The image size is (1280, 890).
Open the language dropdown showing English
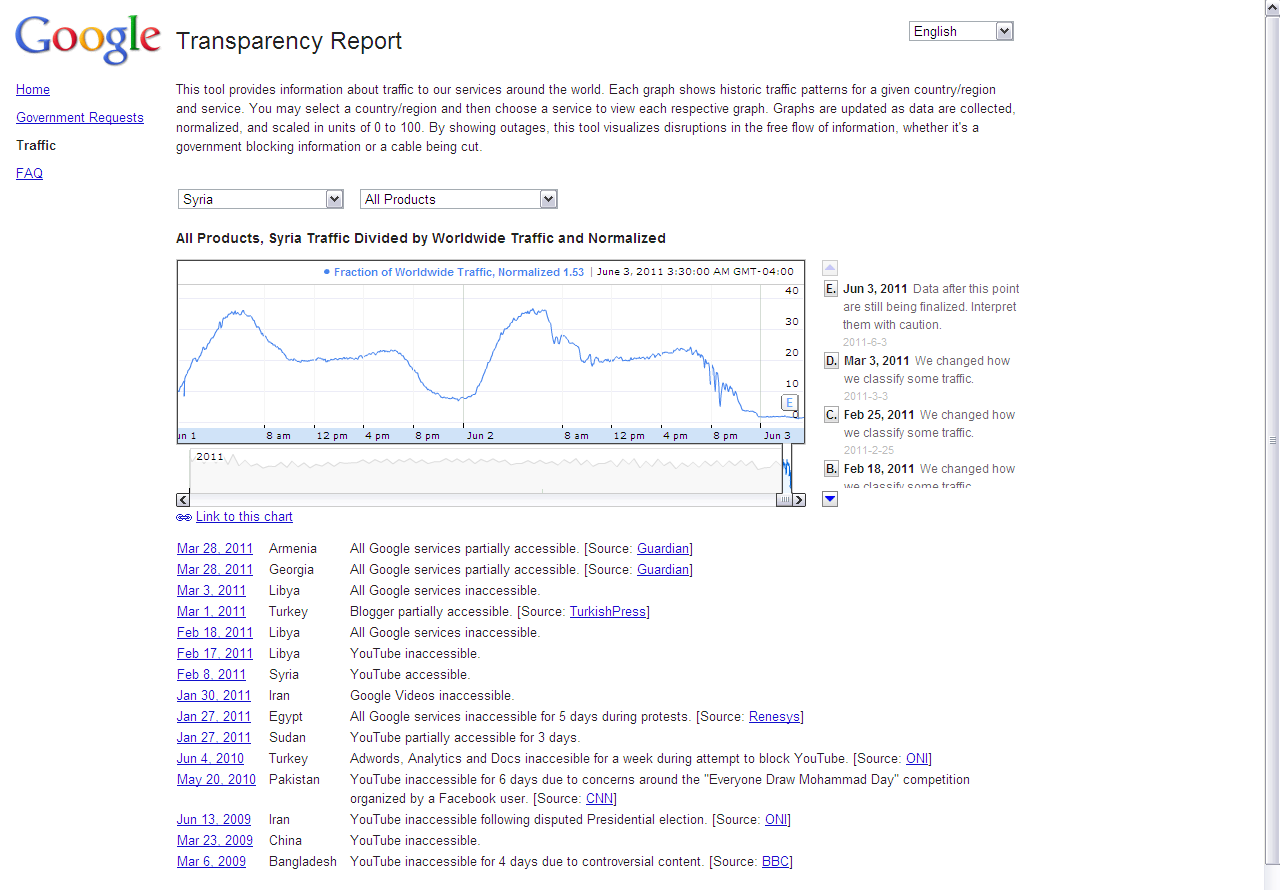point(961,31)
